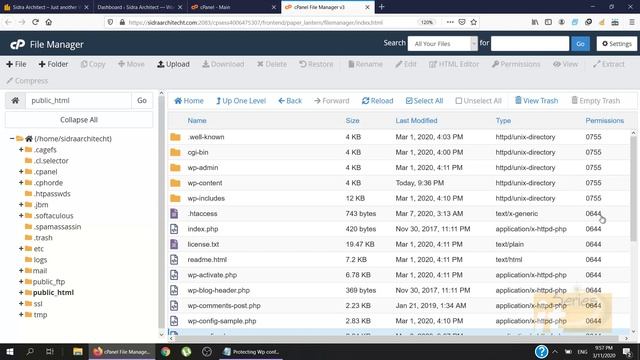Create a new Folder
Image resolution: width=640 pixels, height=360 pixels.
53,64
